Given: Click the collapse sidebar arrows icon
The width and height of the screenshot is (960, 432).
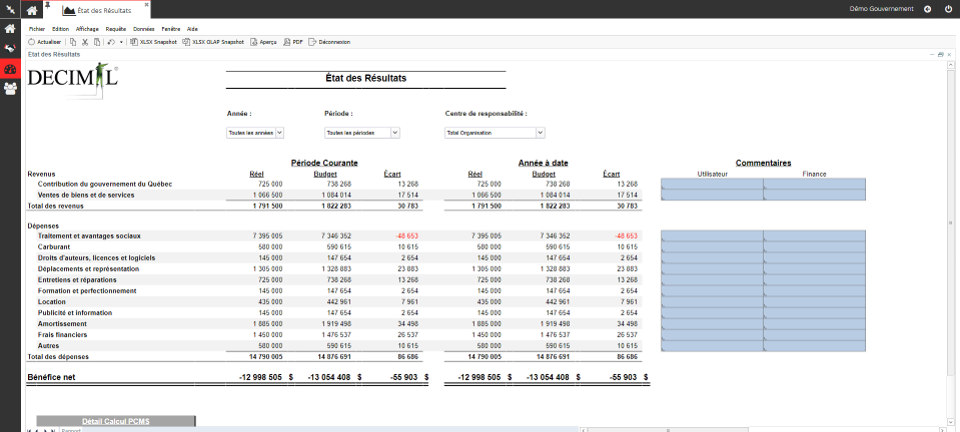Looking at the screenshot, I should tap(9, 9).
